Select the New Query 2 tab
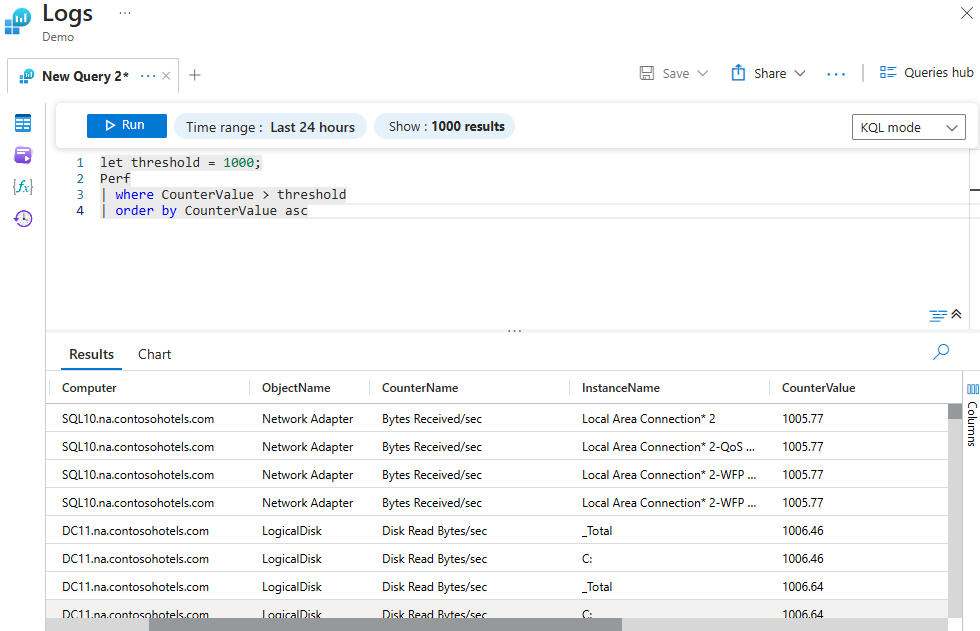This screenshot has width=980, height=631. [x=86, y=76]
